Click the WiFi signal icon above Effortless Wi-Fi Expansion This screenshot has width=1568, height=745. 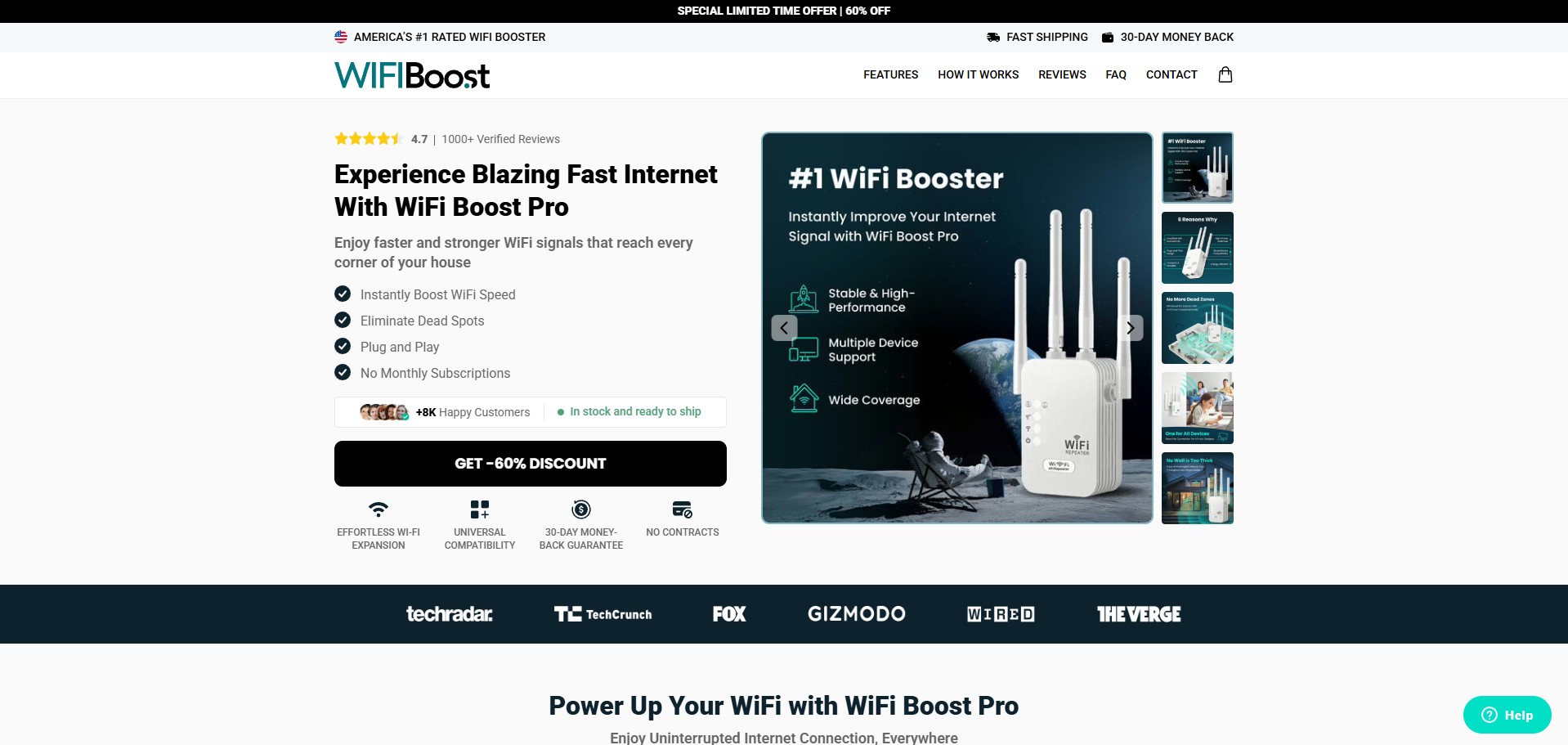379,509
